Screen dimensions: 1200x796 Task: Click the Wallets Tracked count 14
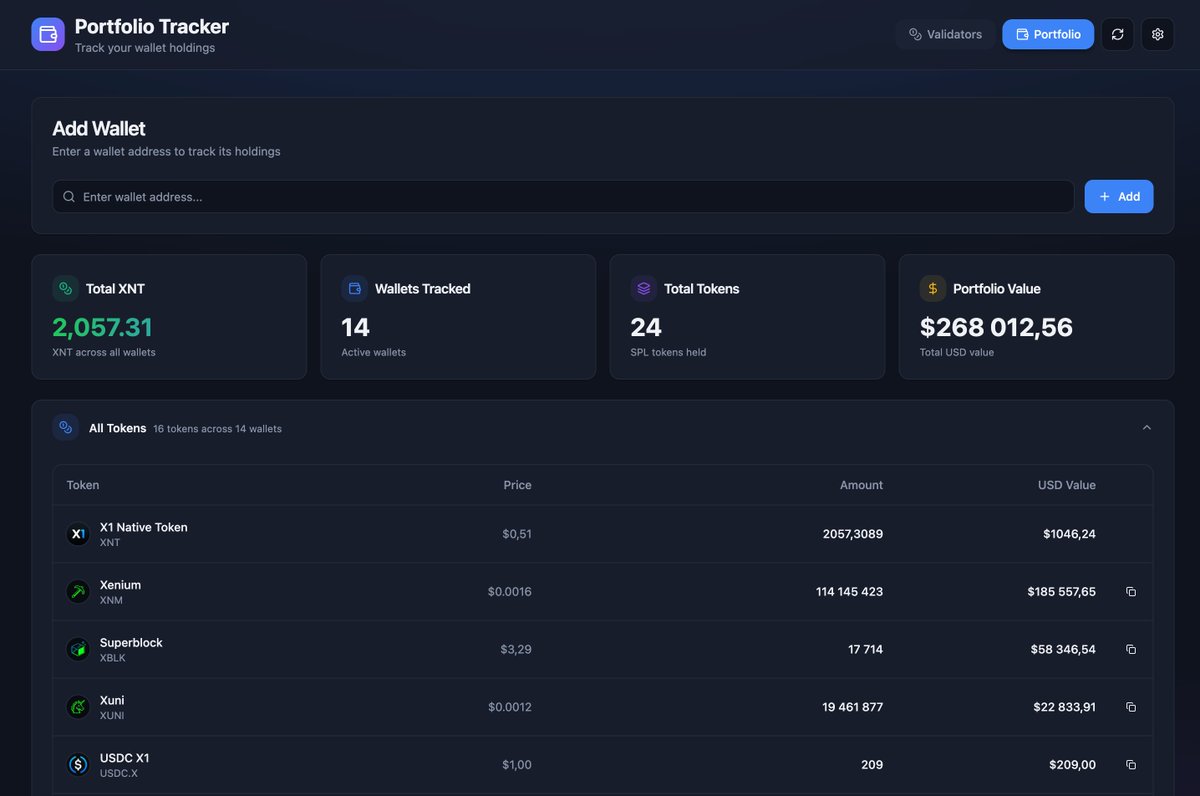[355, 327]
